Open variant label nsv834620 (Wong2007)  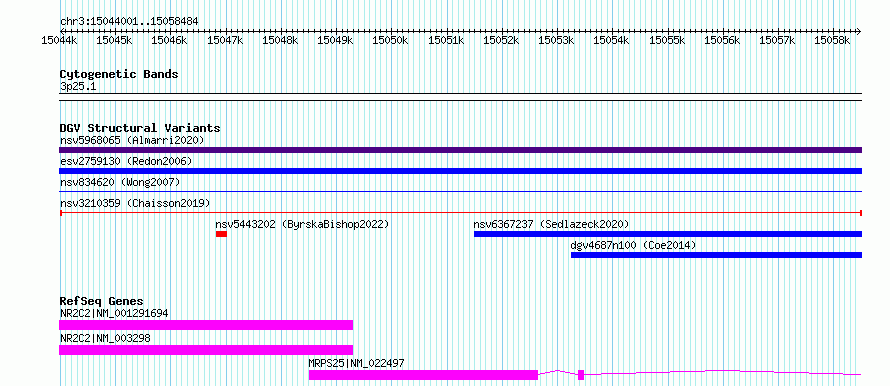click(x=120, y=182)
